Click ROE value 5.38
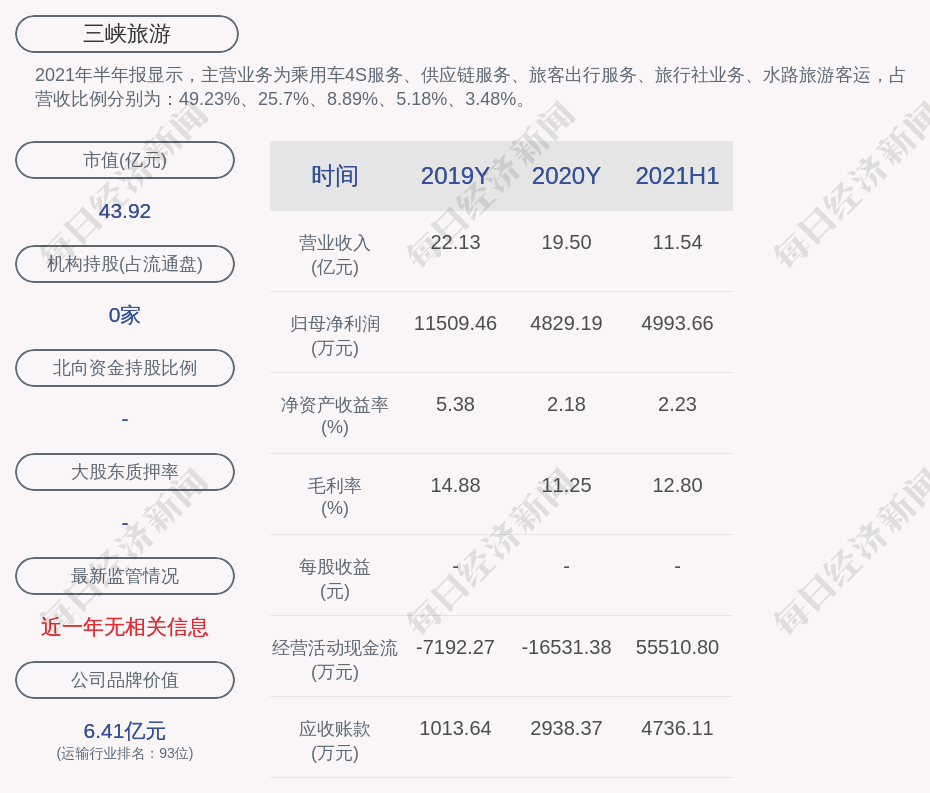930x793 pixels. [x=455, y=405]
